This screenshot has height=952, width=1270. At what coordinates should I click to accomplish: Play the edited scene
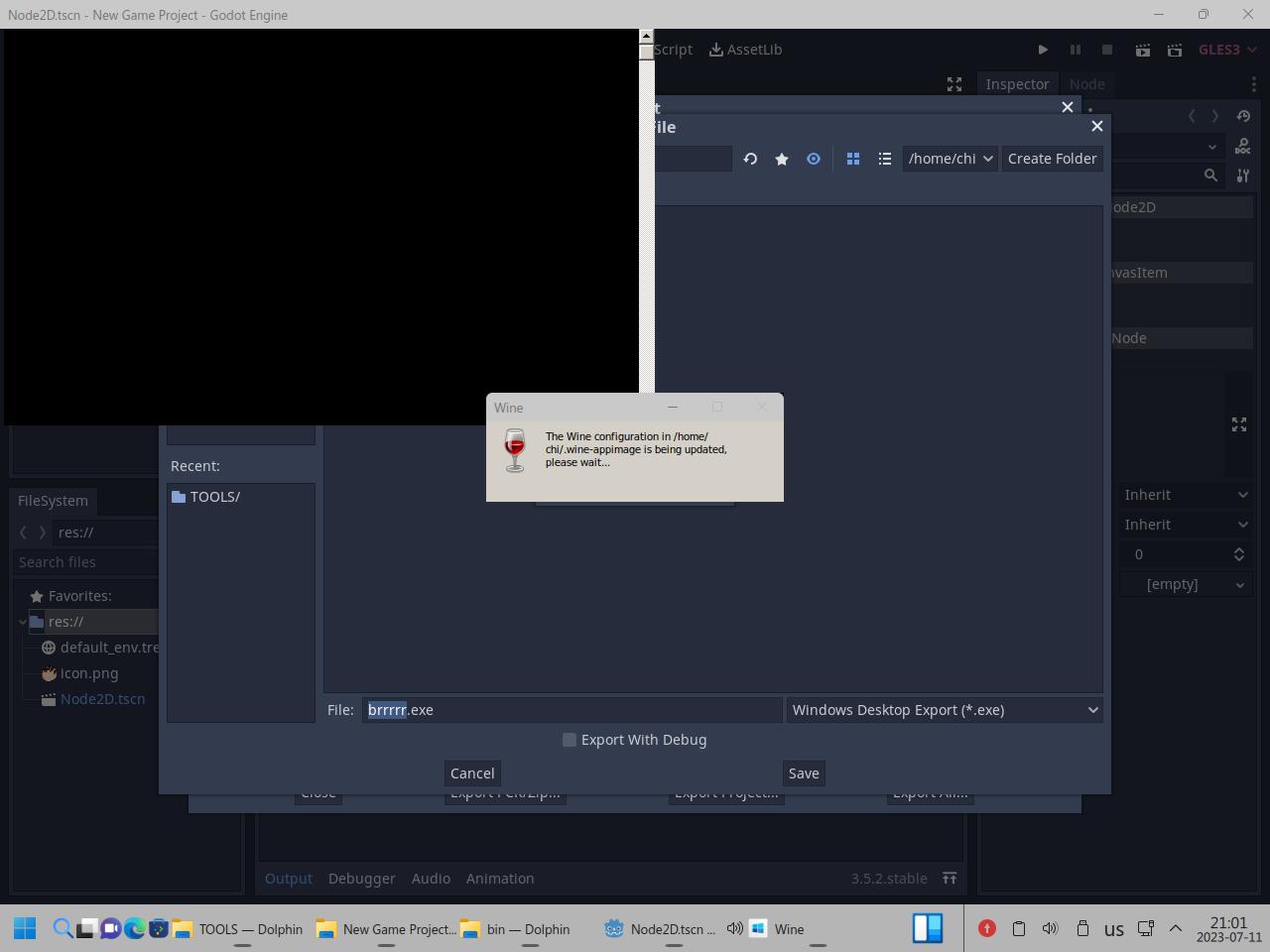point(1143,50)
